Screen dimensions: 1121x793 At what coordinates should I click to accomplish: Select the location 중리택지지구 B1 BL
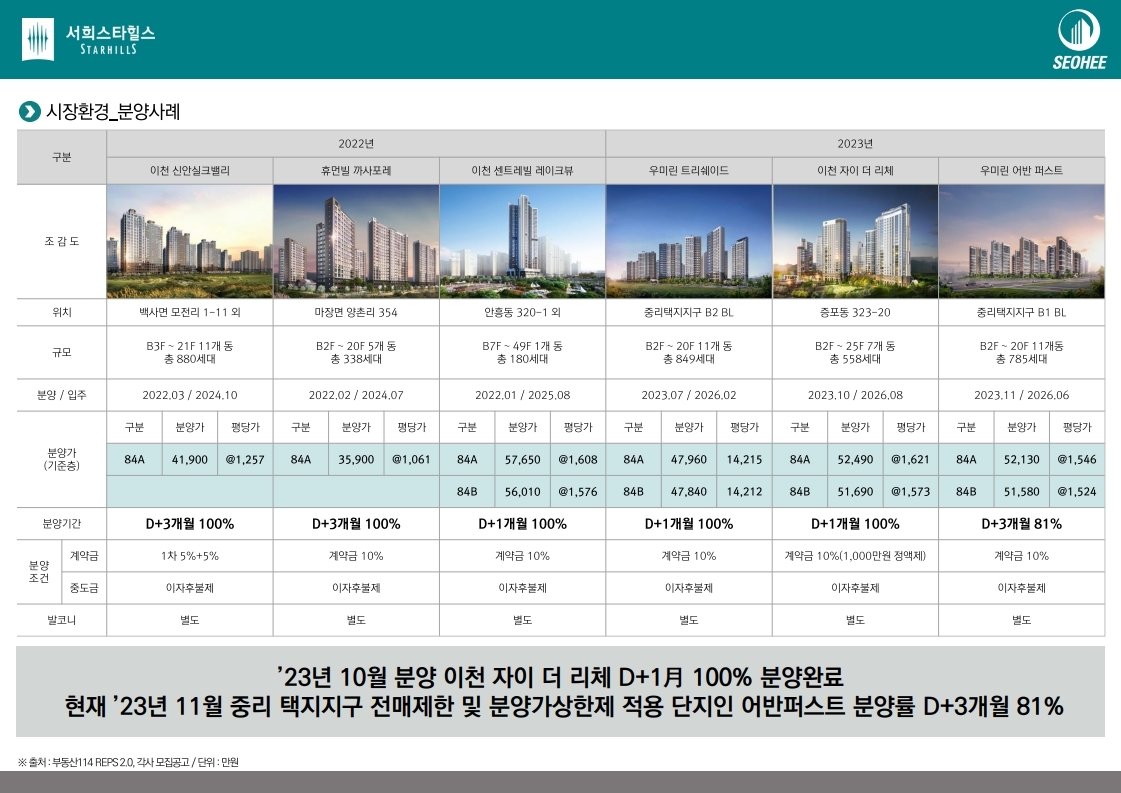pos(1022,312)
